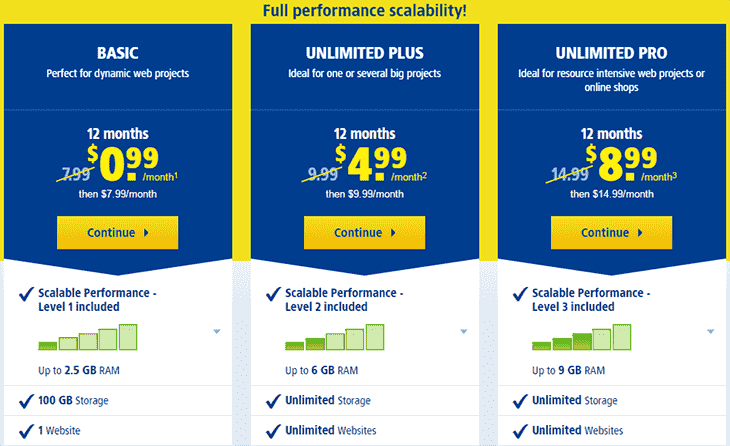This screenshot has height=446, width=730.
Task: Click the Continue button for UNLIMITED PLUS
Action: [x=365, y=232]
